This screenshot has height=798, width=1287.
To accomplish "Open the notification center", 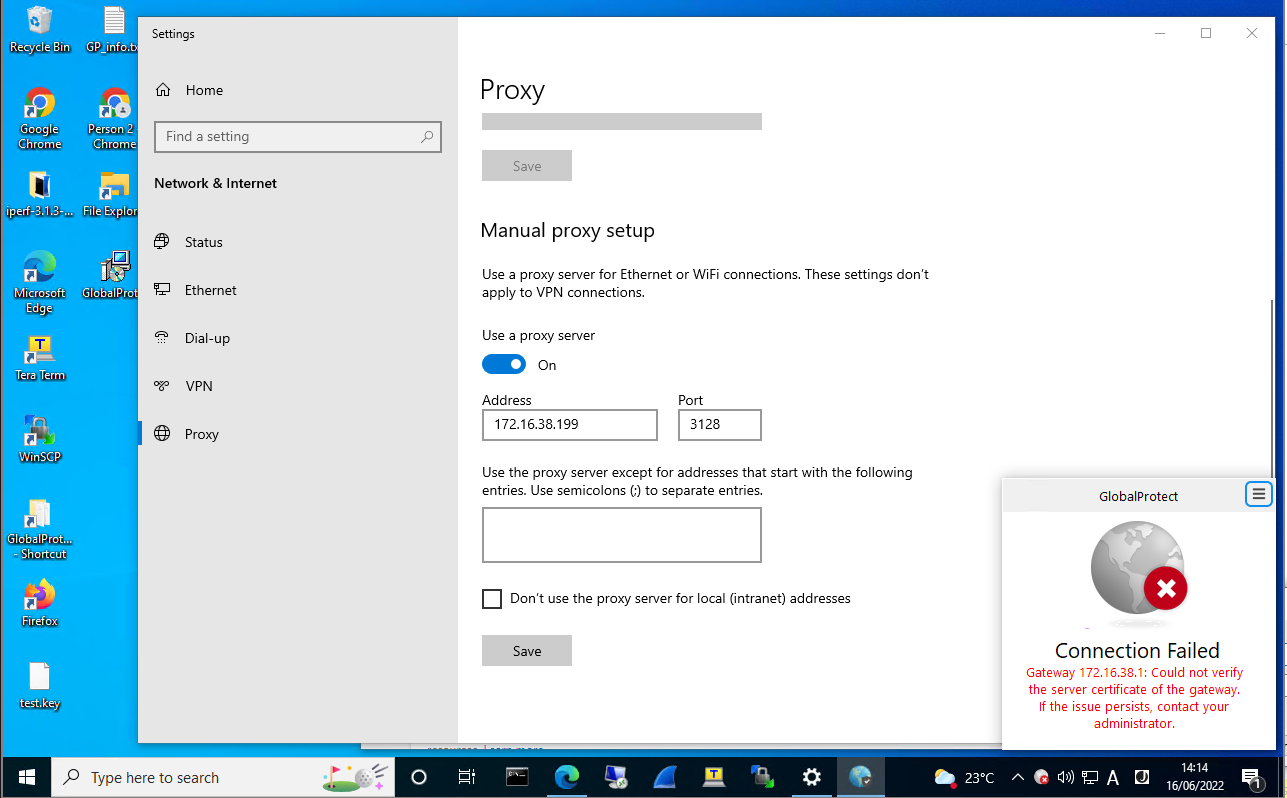I will coord(1251,777).
